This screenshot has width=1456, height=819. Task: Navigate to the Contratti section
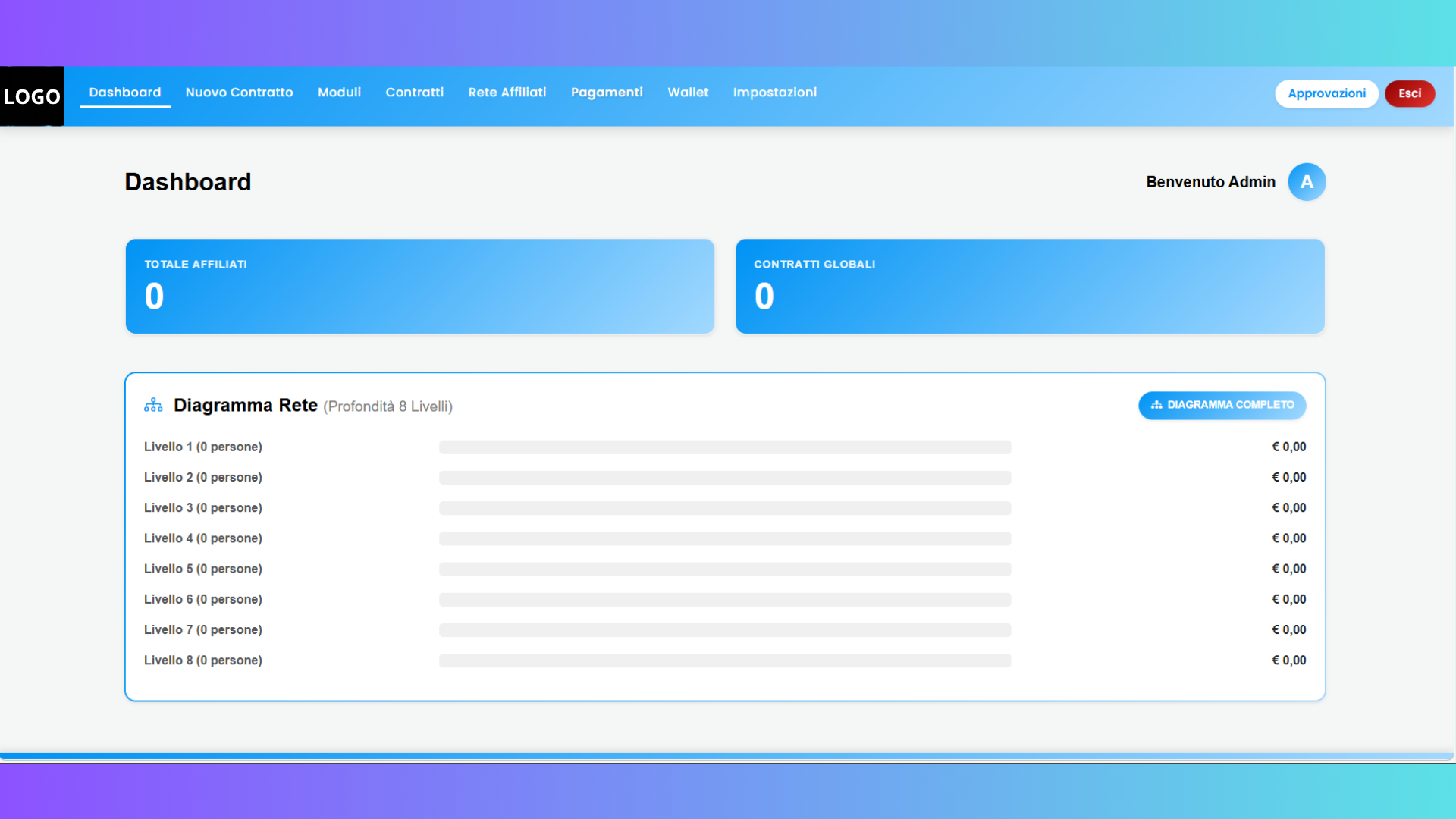(414, 93)
